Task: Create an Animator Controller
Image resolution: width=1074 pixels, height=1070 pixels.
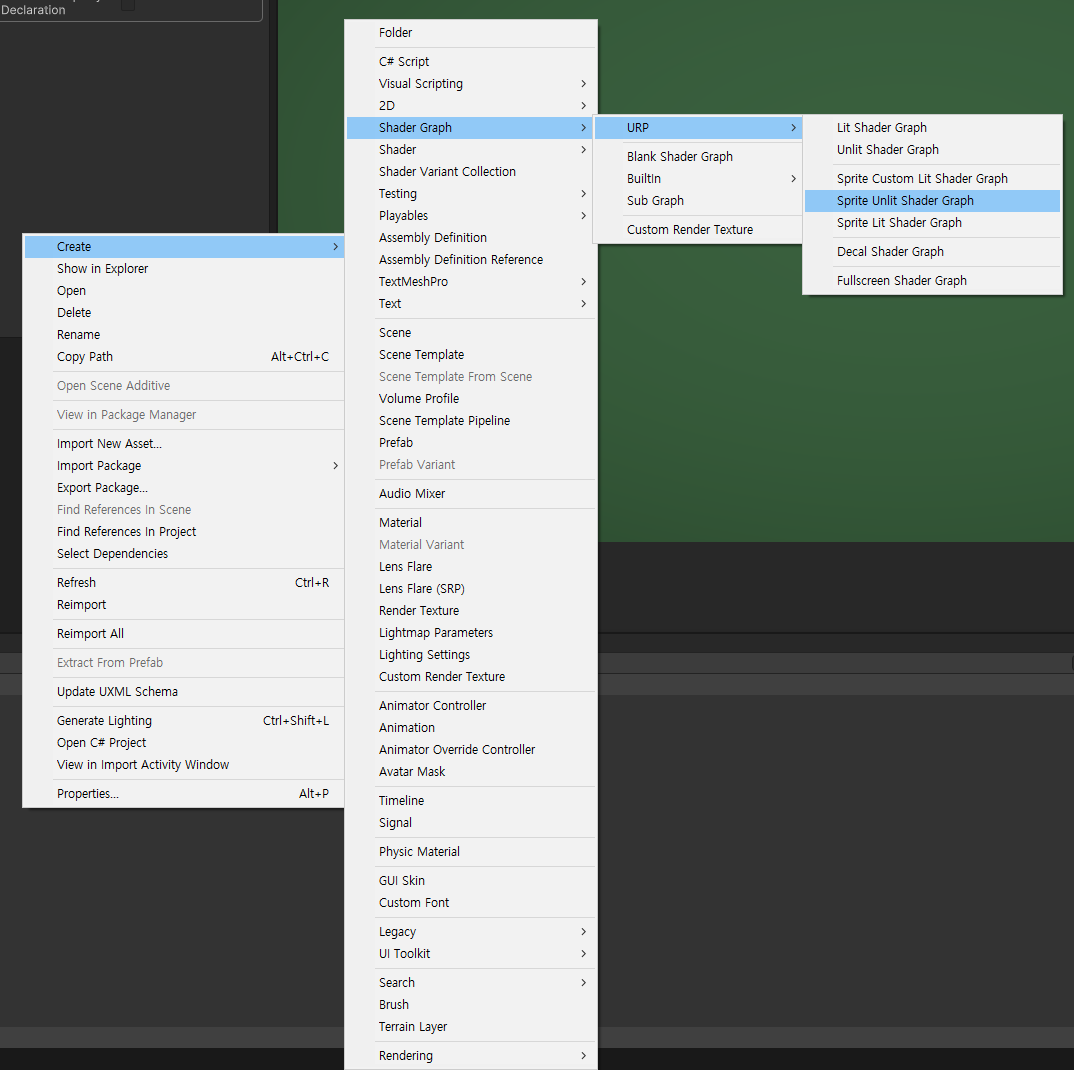Action: (471, 706)
